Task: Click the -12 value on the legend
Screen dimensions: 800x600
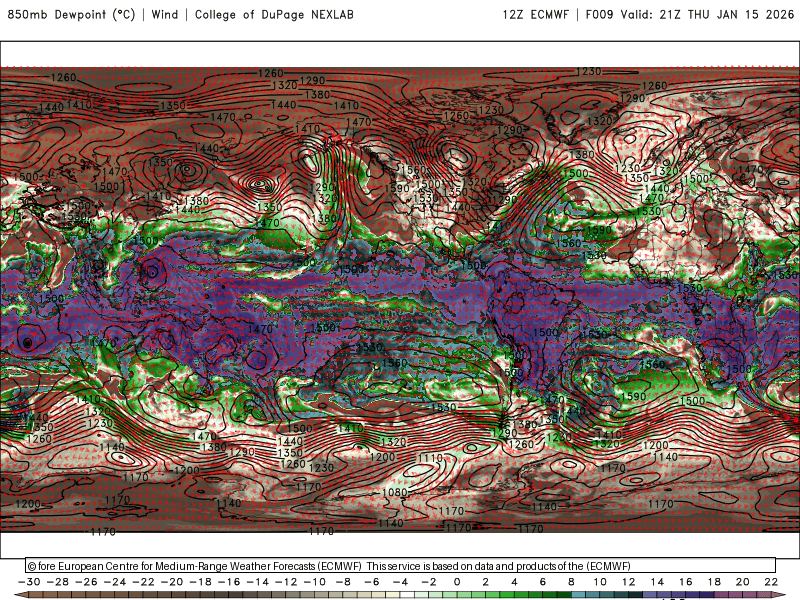Action: pyautogui.click(x=286, y=582)
